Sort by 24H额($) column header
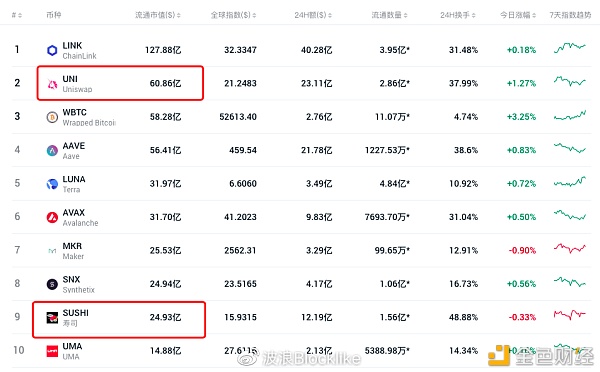The image size is (600, 372). pyautogui.click(x=313, y=15)
